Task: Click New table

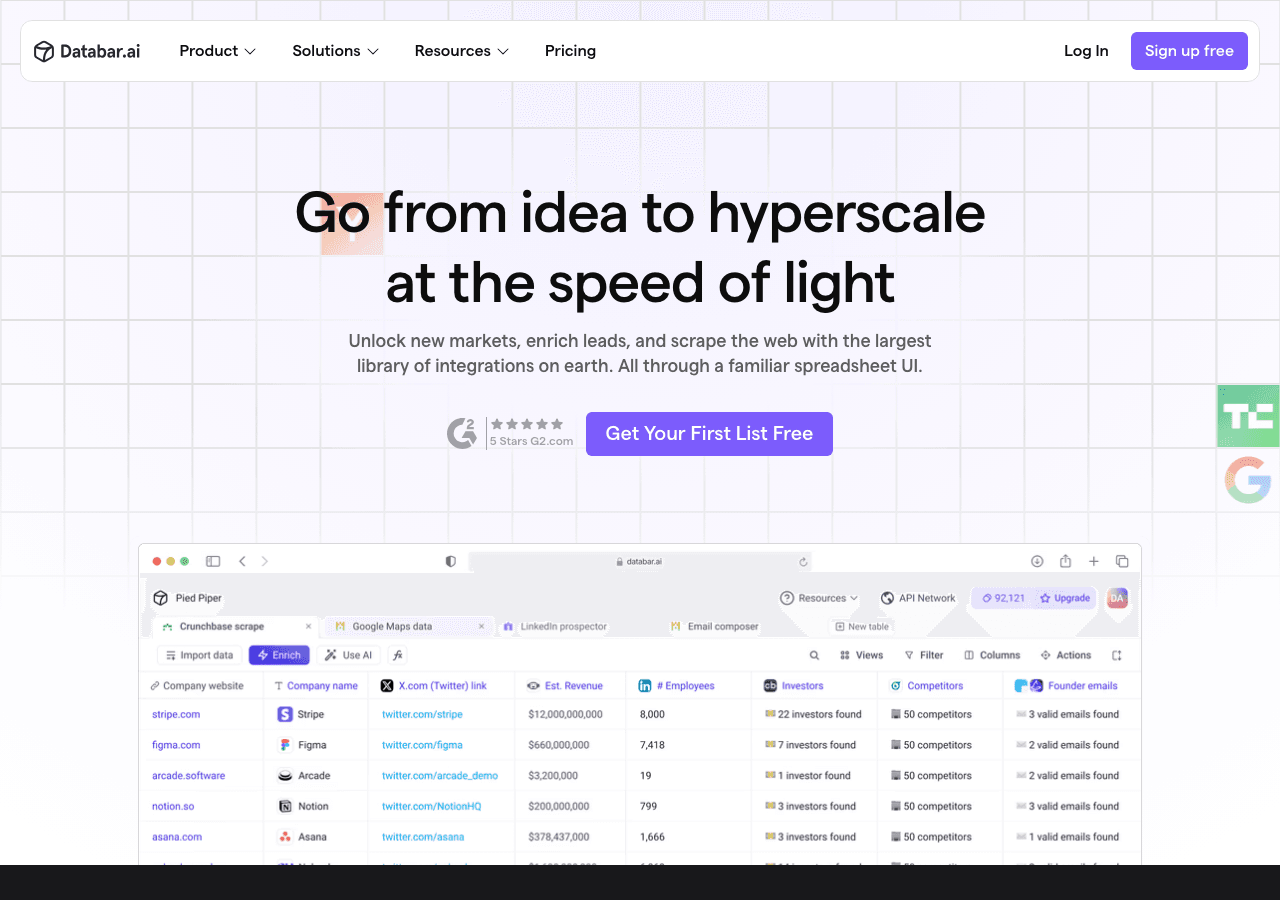Action: point(862,627)
